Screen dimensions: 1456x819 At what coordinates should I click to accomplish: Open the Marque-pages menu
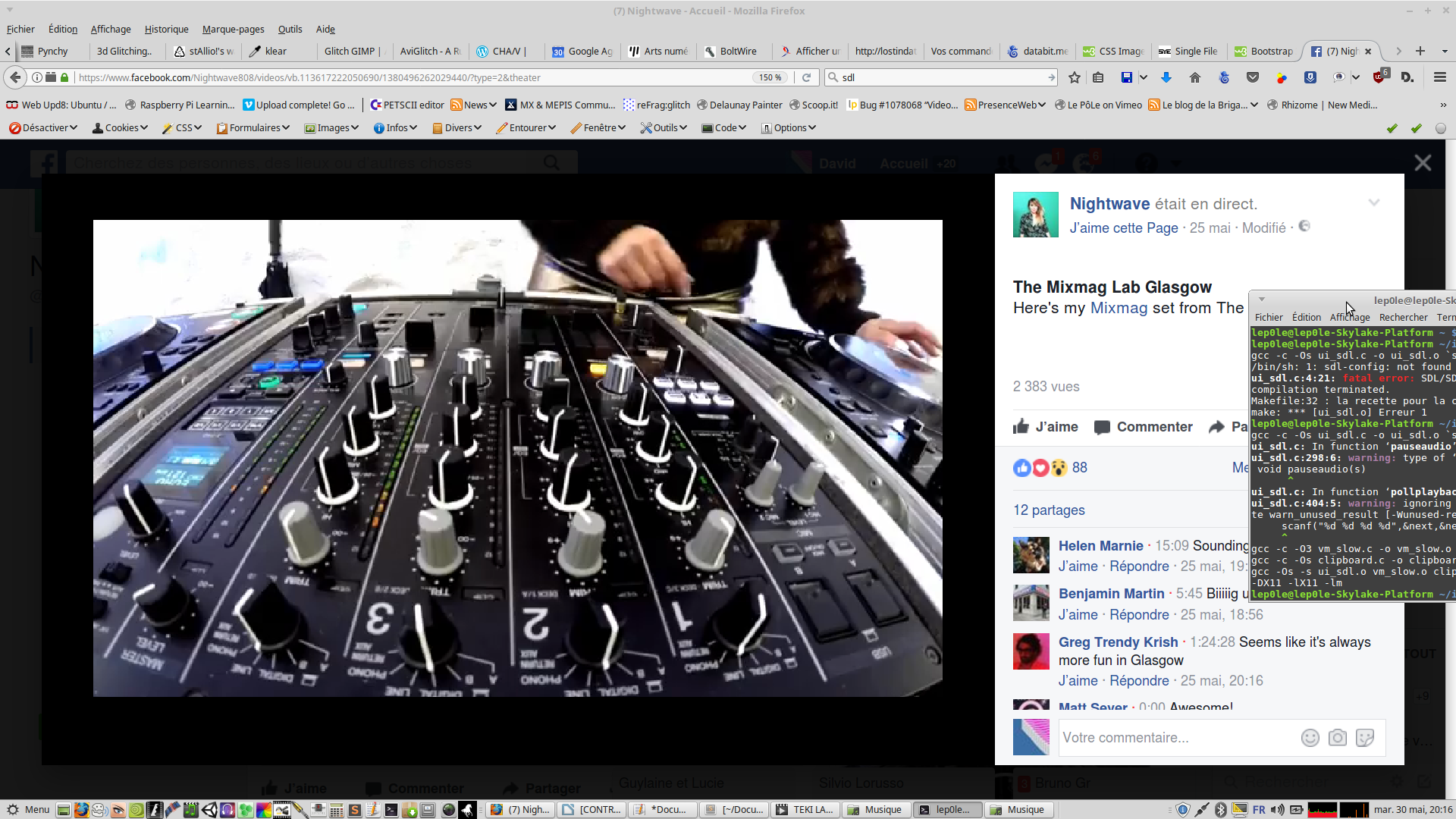coord(233,29)
